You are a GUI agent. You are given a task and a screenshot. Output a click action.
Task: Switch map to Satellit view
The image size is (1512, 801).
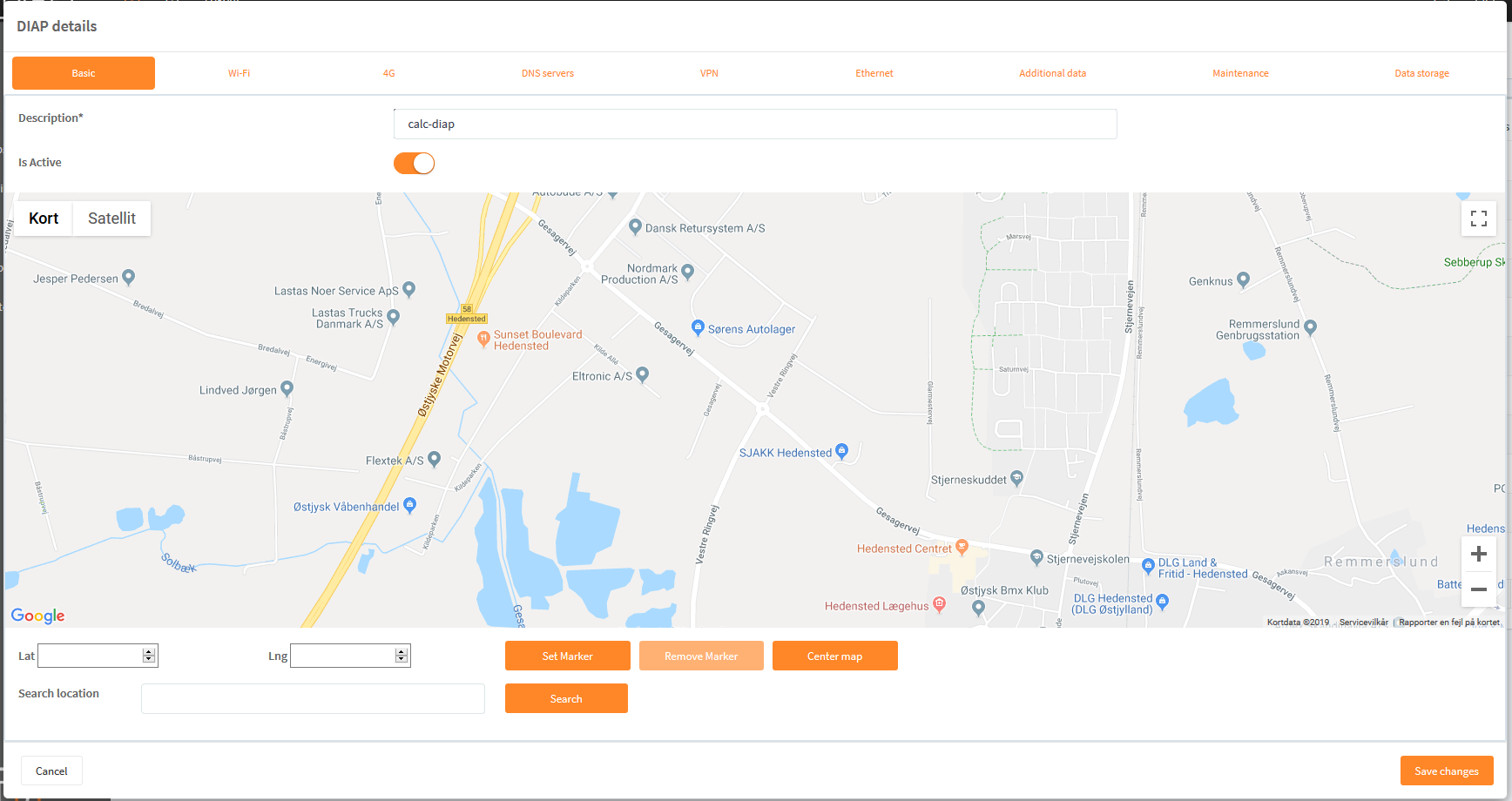pyautogui.click(x=111, y=219)
